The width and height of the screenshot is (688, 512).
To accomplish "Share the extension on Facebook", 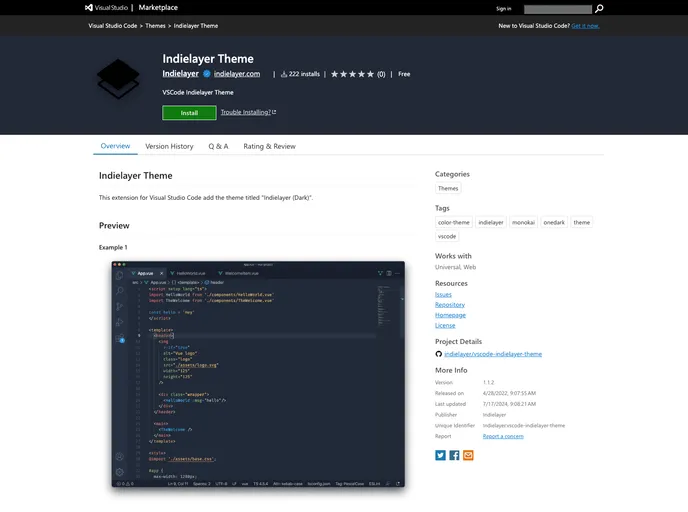I will (x=454, y=455).
